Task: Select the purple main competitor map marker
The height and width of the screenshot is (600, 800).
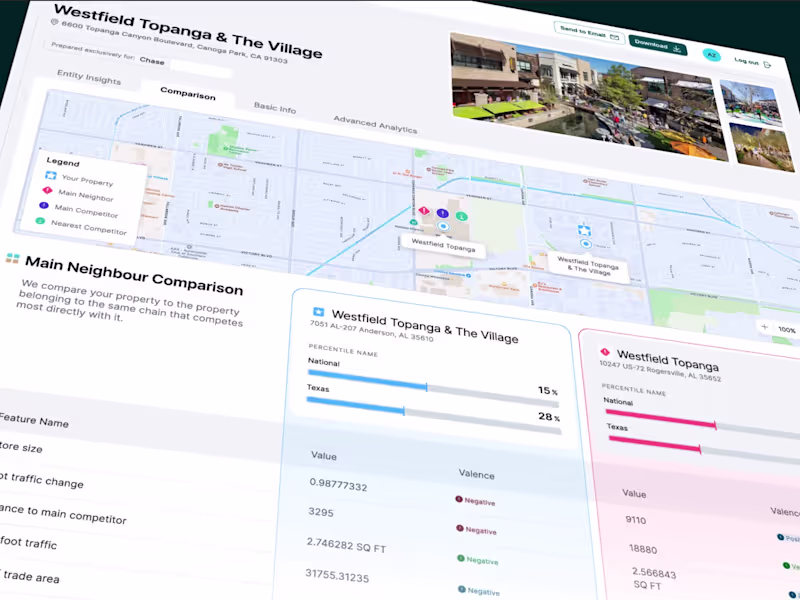Action: 442,213
